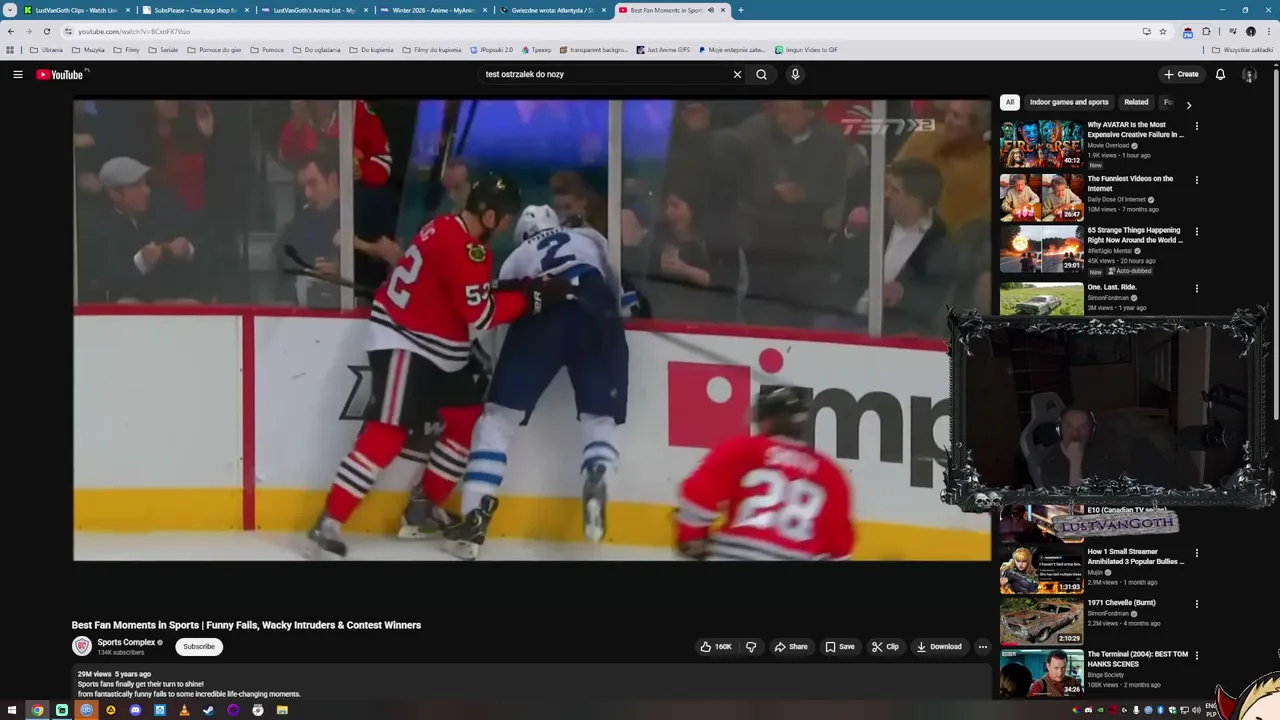Subscribe to Sports Complex
The height and width of the screenshot is (720, 1280).
click(x=199, y=646)
